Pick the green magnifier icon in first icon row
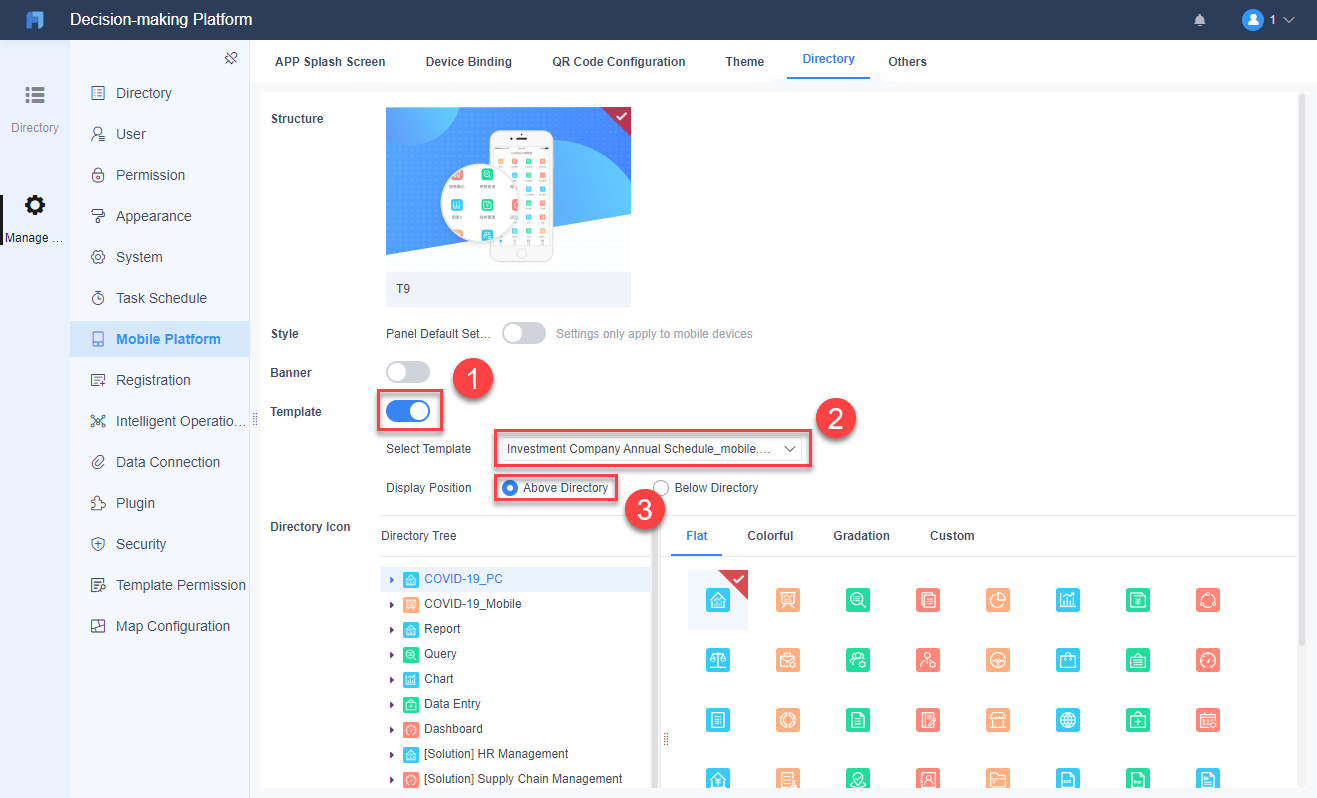The image size is (1317, 798). click(x=857, y=600)
